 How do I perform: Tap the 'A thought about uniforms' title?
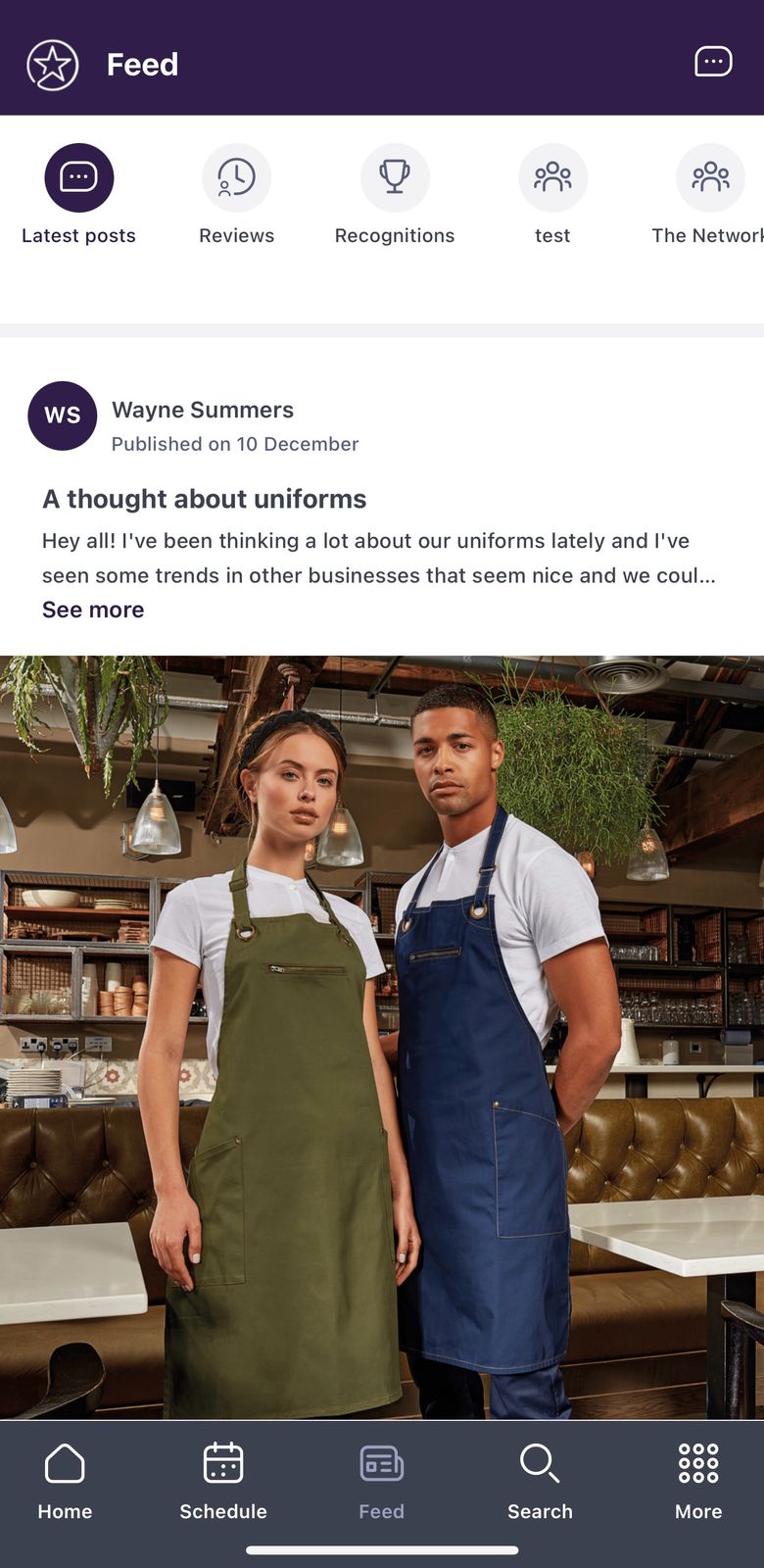(204, 499)
